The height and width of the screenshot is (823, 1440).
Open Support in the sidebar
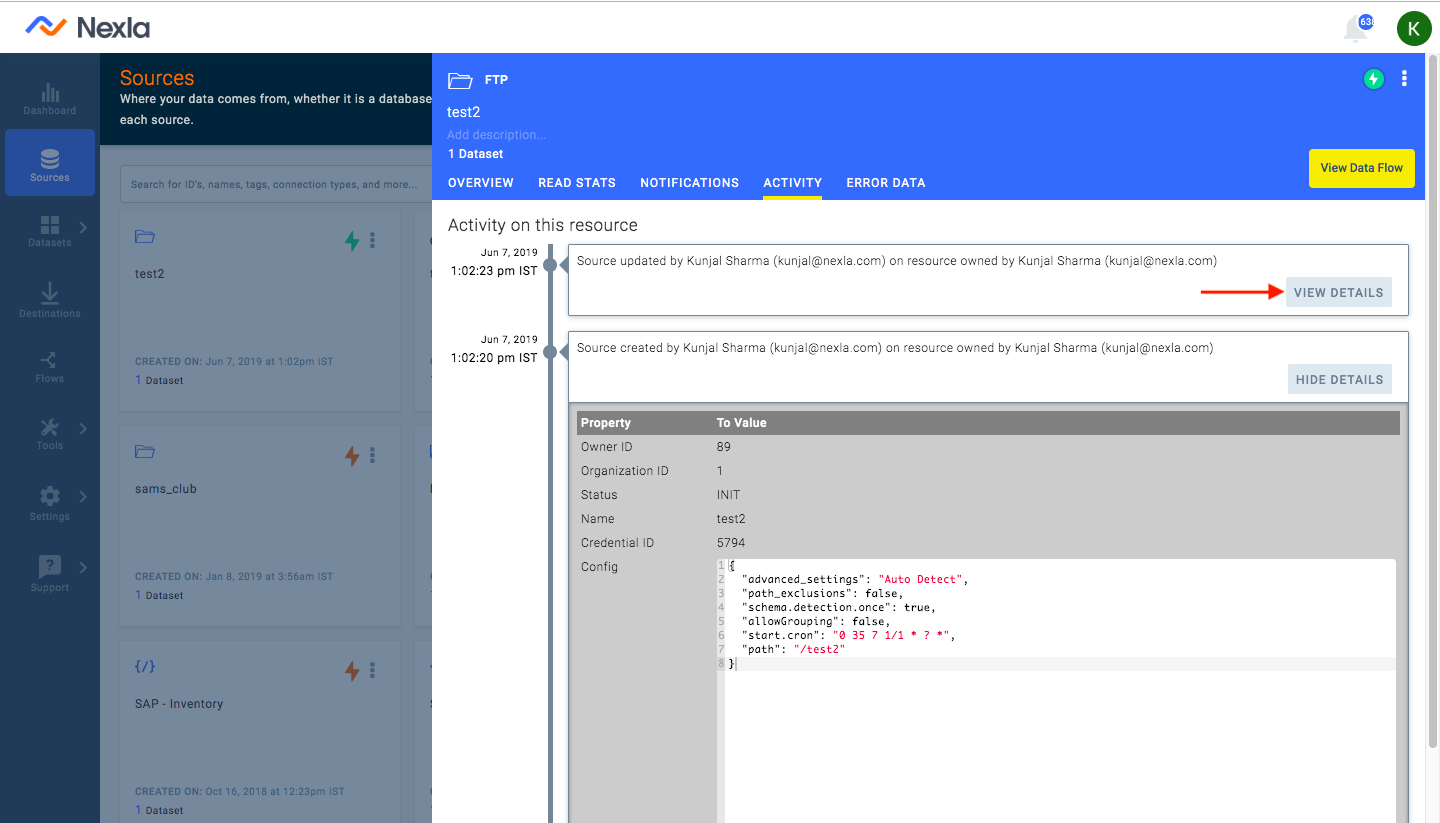pos(50,573)
